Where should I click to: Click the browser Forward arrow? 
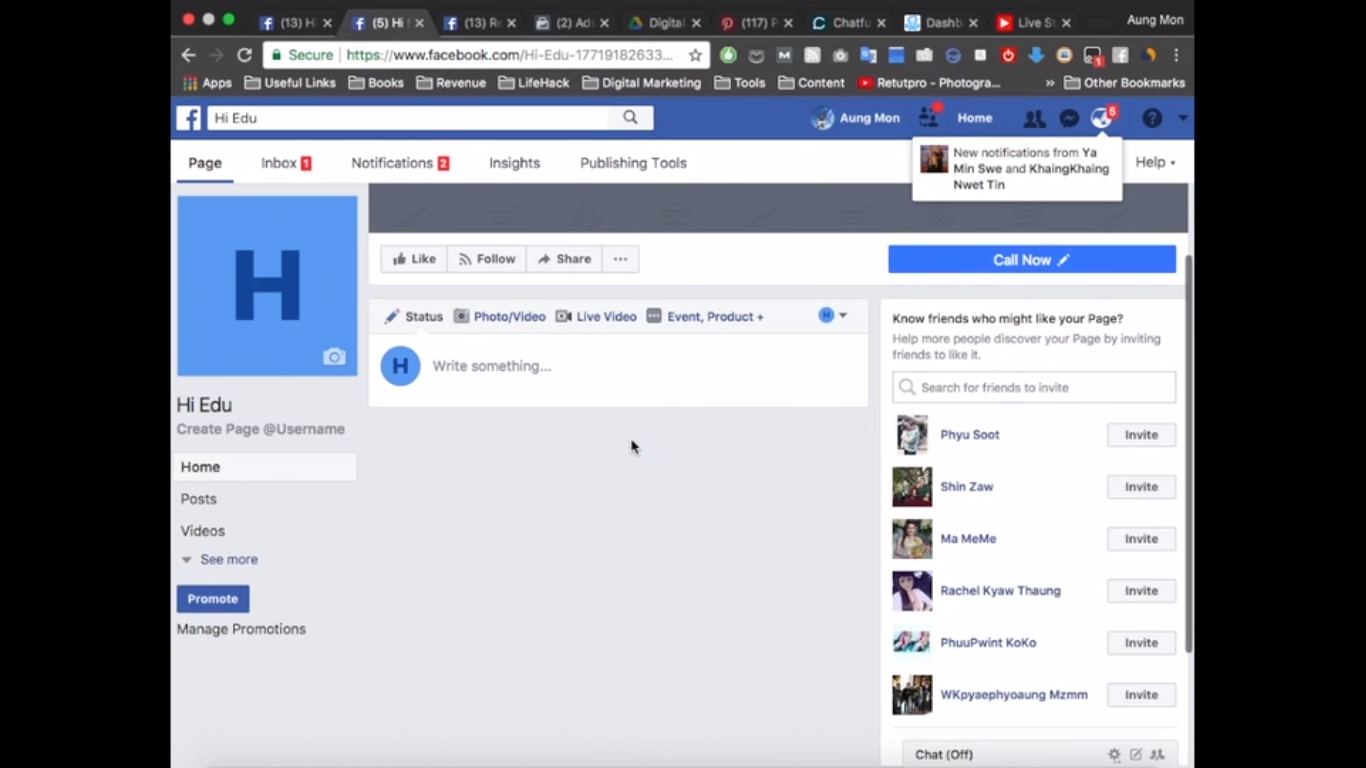(216, 55)
